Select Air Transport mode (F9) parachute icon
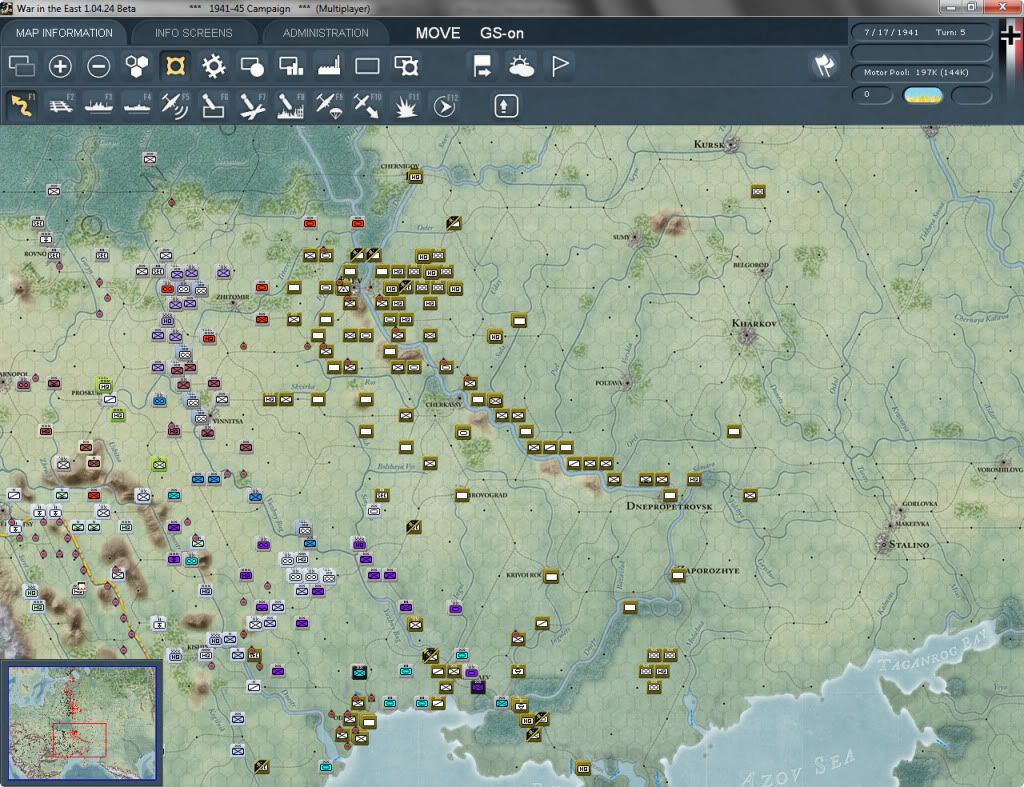 328,105
